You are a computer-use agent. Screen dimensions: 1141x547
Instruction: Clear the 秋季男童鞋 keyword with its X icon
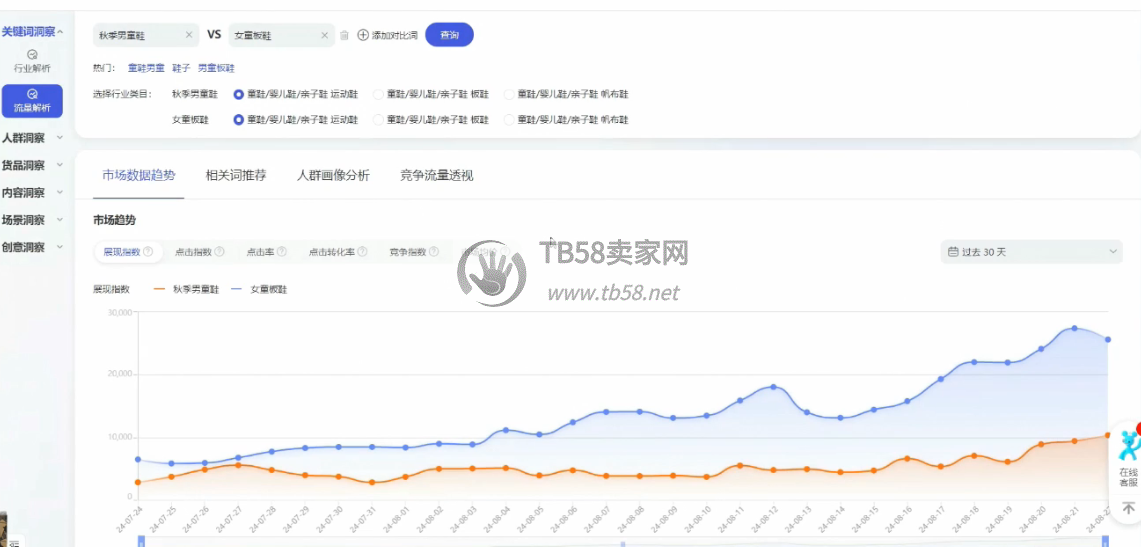[x=189, y=35]
